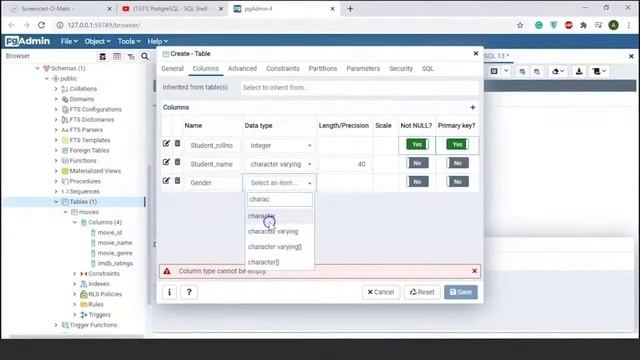Switch to the Security tab

point(401,69)
